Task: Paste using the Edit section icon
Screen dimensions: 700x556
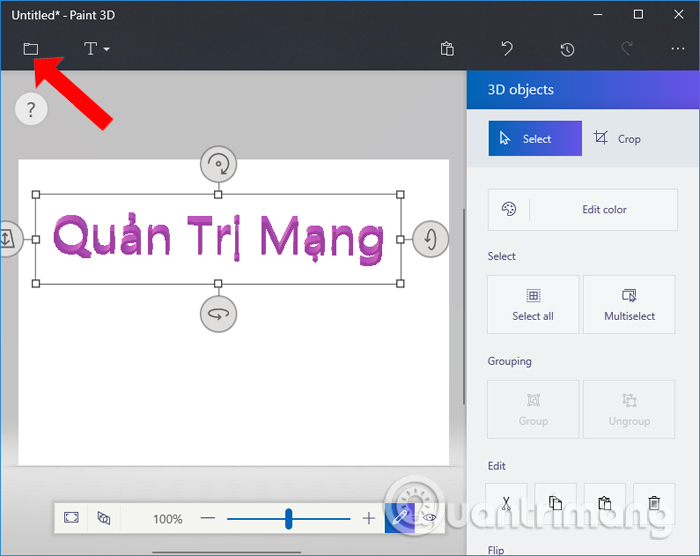Action: (604, 503)
